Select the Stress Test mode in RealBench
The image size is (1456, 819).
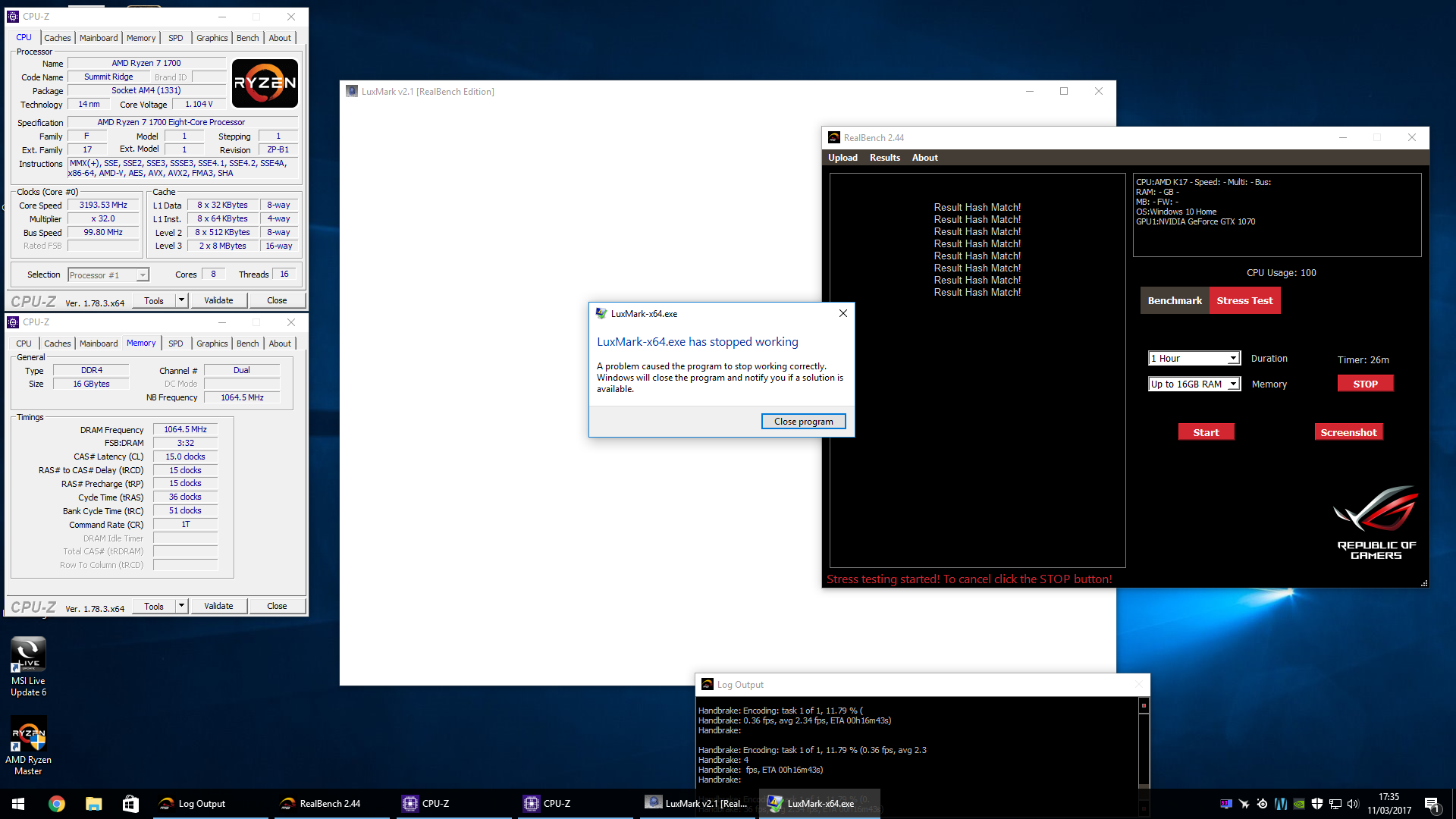[x=1244, y=301]
